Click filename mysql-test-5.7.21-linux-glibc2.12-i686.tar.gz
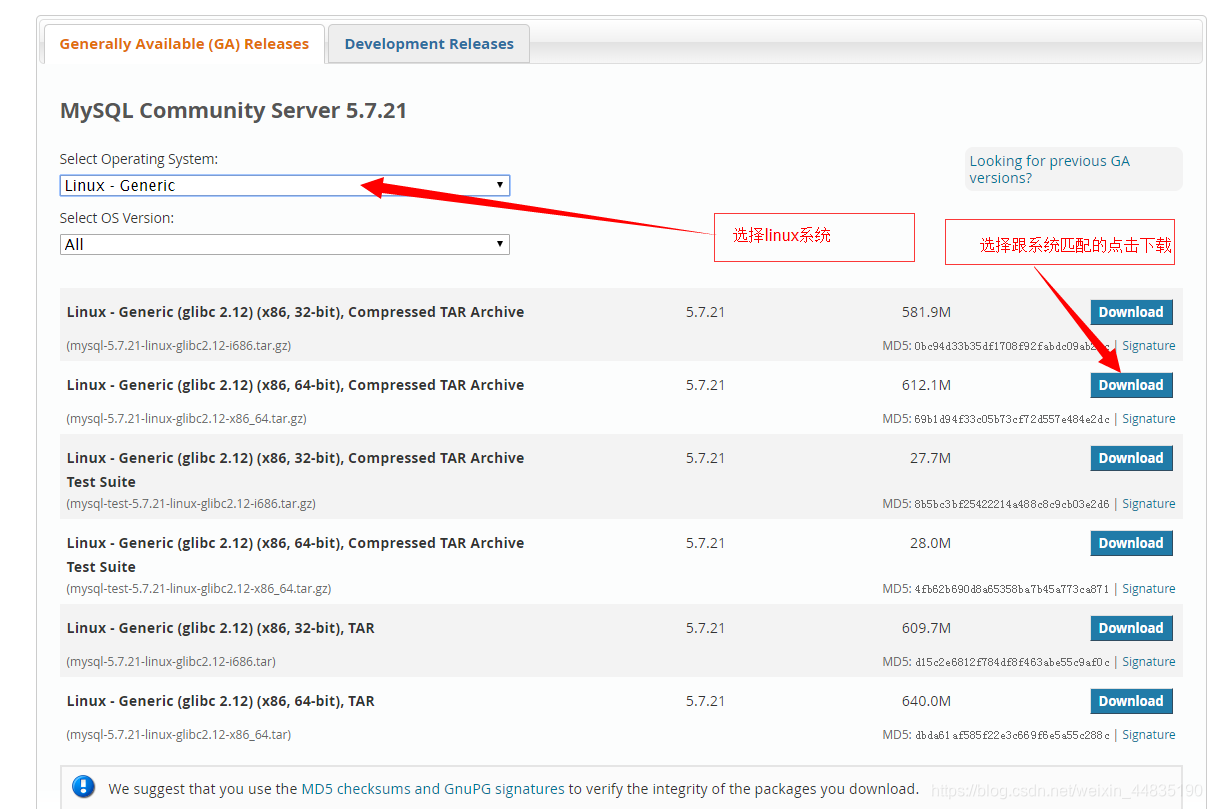 point(191,504)
